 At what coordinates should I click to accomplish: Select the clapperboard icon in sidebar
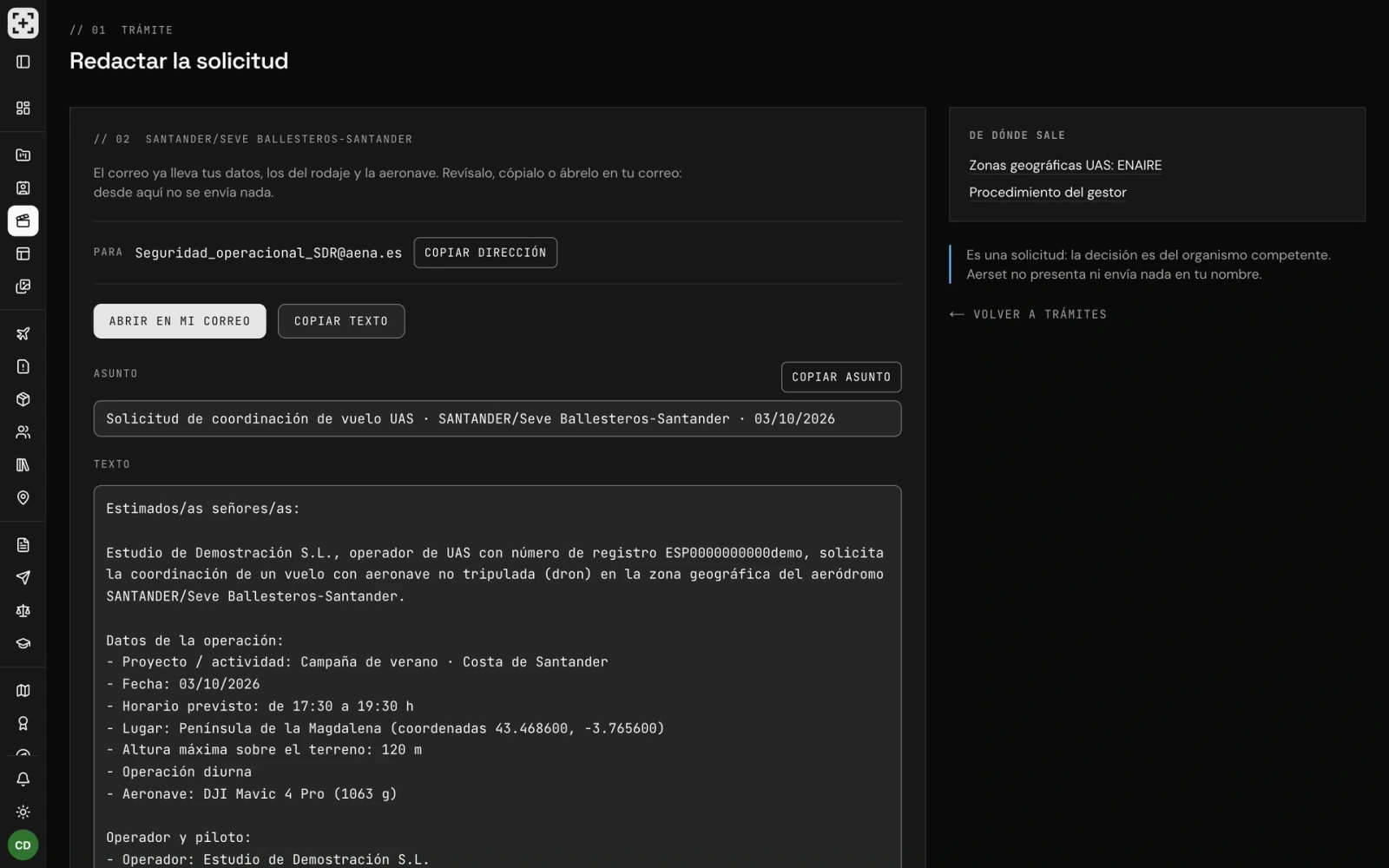coord(23,220)
